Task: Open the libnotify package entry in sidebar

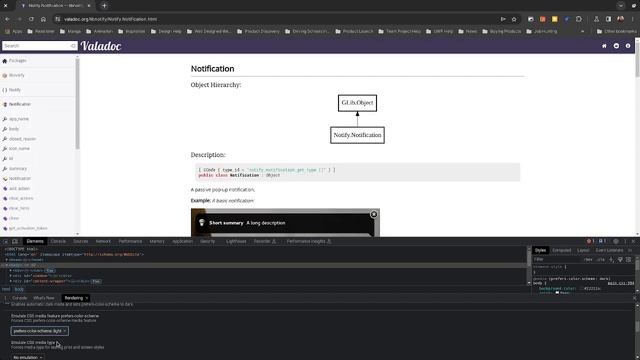Action: [17, 75]
